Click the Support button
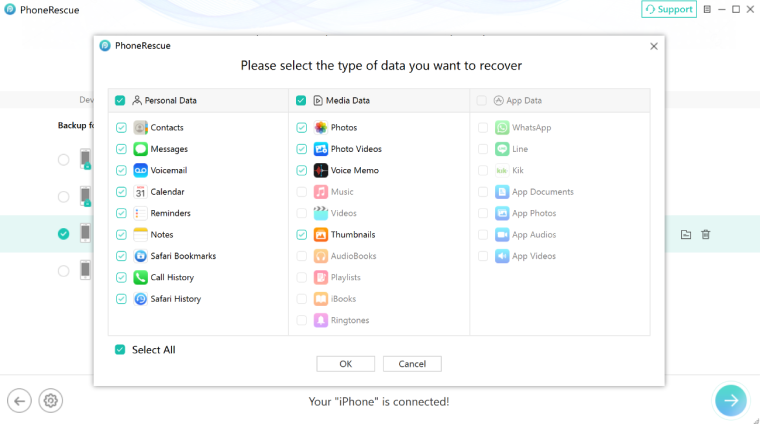Screen dimensions: 760x428 coord(668,9)
